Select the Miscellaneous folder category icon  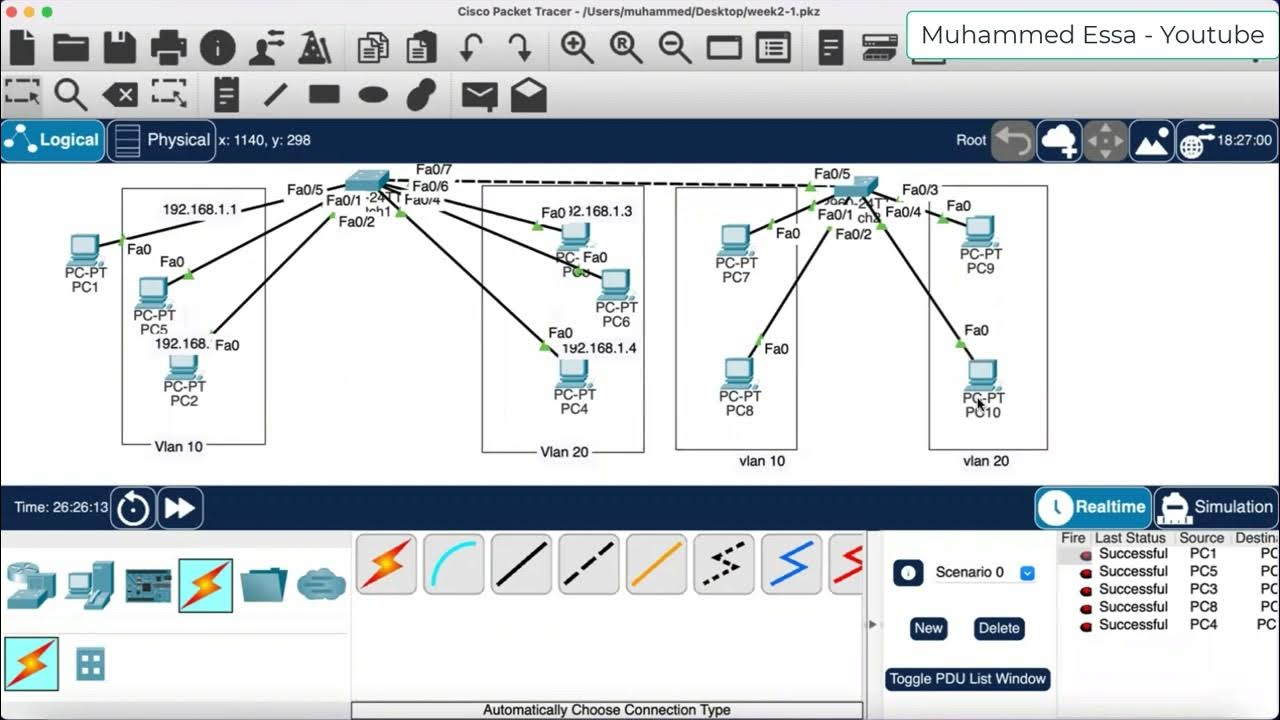pos(264,585)
